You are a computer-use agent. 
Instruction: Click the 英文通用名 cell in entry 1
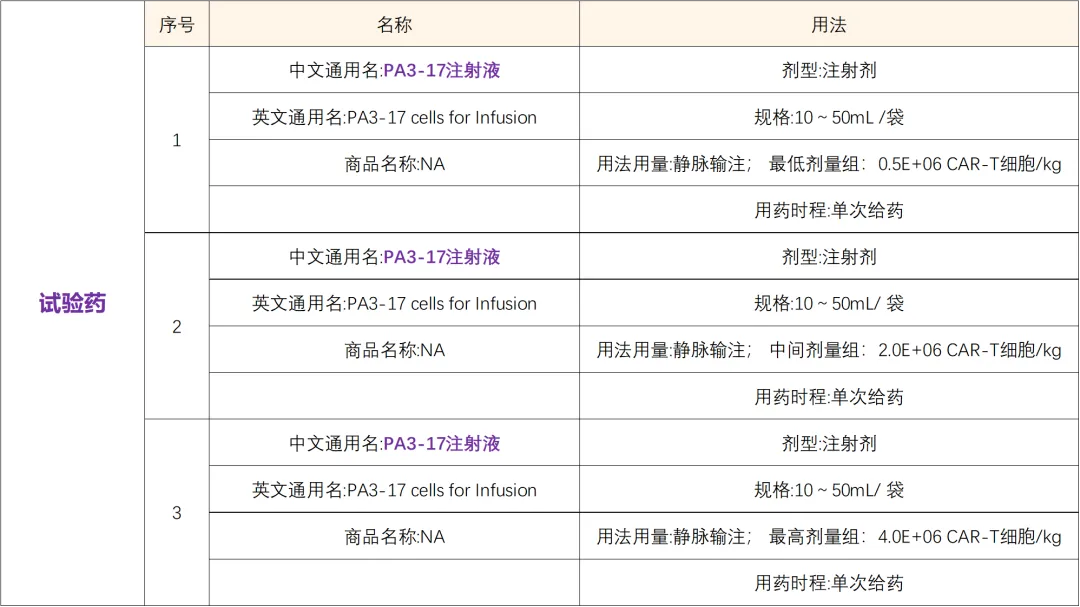pos(394,118)
